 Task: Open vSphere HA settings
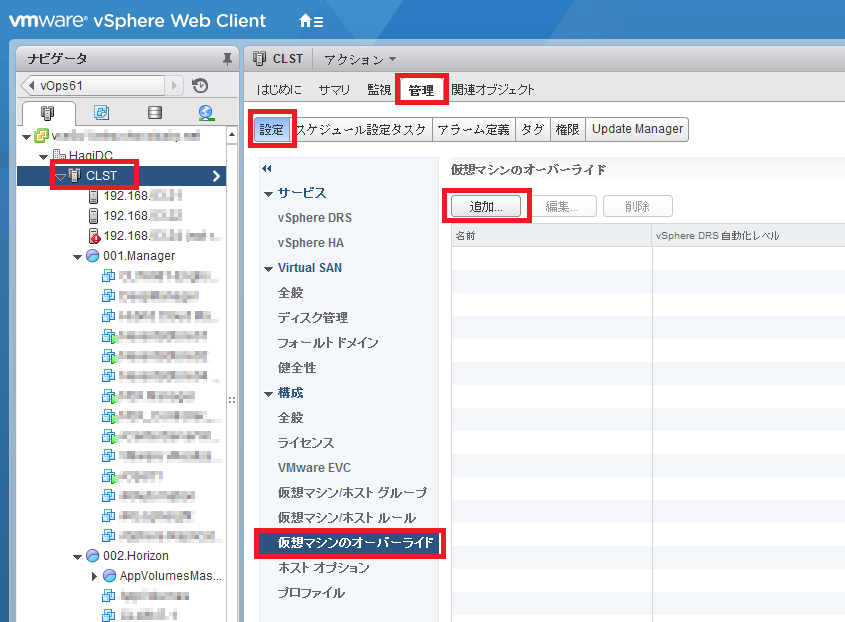tap(310, 243)
